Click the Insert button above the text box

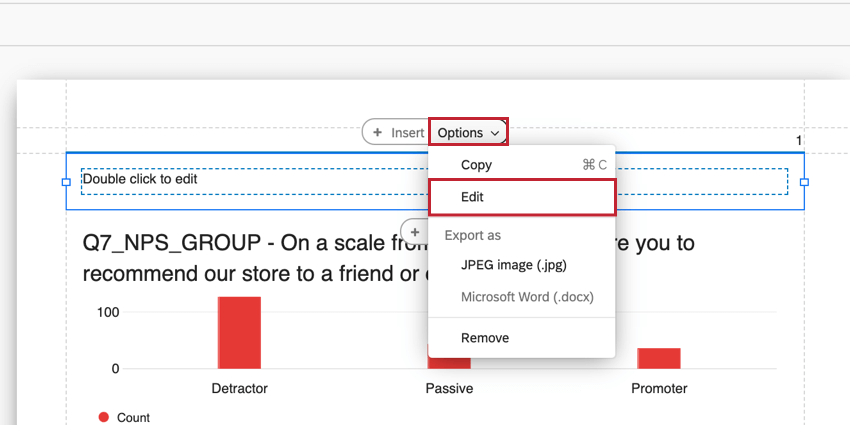(x=396, y=132)
